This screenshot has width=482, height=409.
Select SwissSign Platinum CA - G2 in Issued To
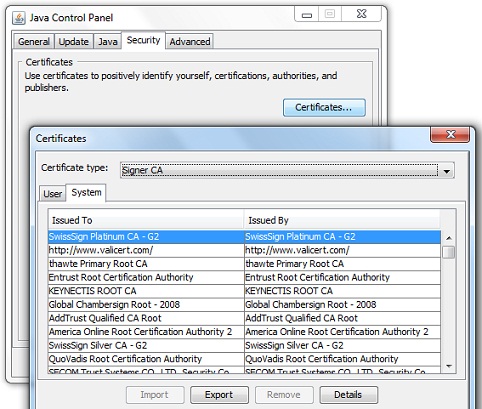(x=146, y=237)
